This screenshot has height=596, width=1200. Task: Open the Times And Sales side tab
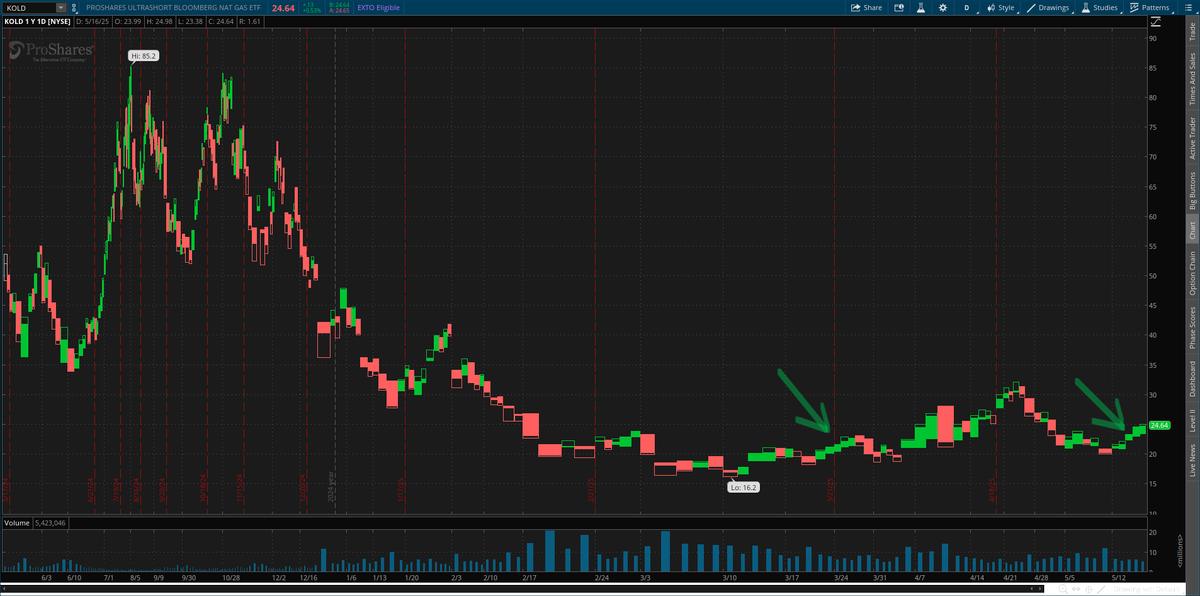[1191, 80]
